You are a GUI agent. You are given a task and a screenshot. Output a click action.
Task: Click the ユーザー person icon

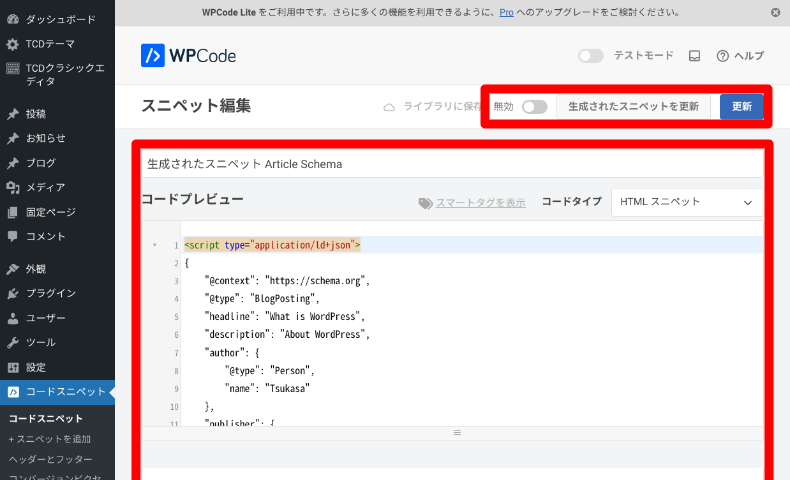[x=13, y=318]
